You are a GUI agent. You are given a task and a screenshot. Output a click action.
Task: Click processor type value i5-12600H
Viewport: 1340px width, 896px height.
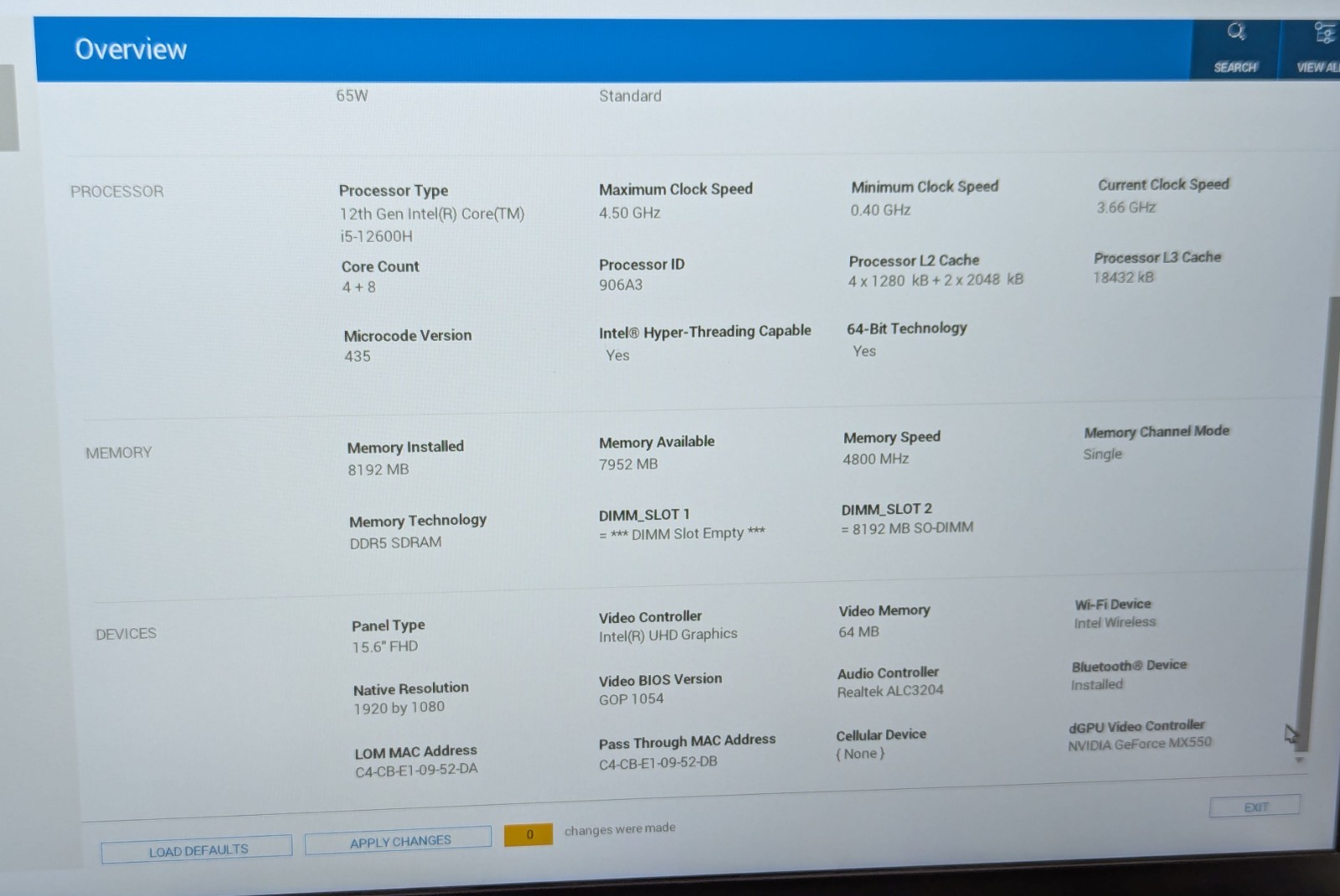coord(377,236)
